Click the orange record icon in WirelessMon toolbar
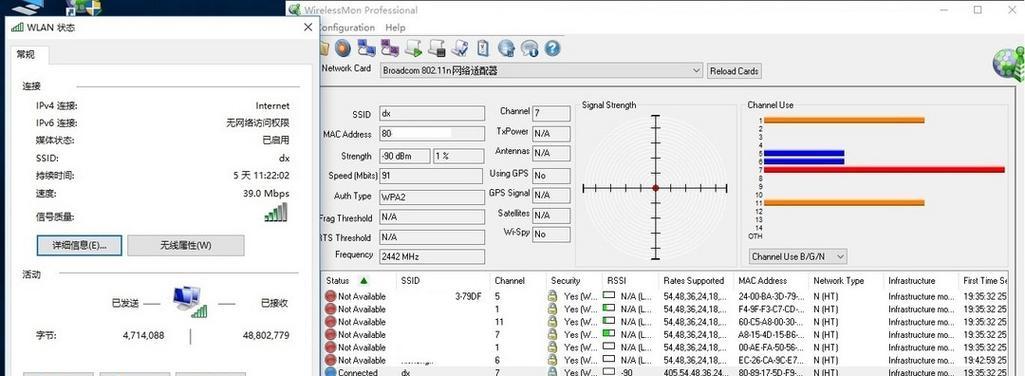 (343, 48)
